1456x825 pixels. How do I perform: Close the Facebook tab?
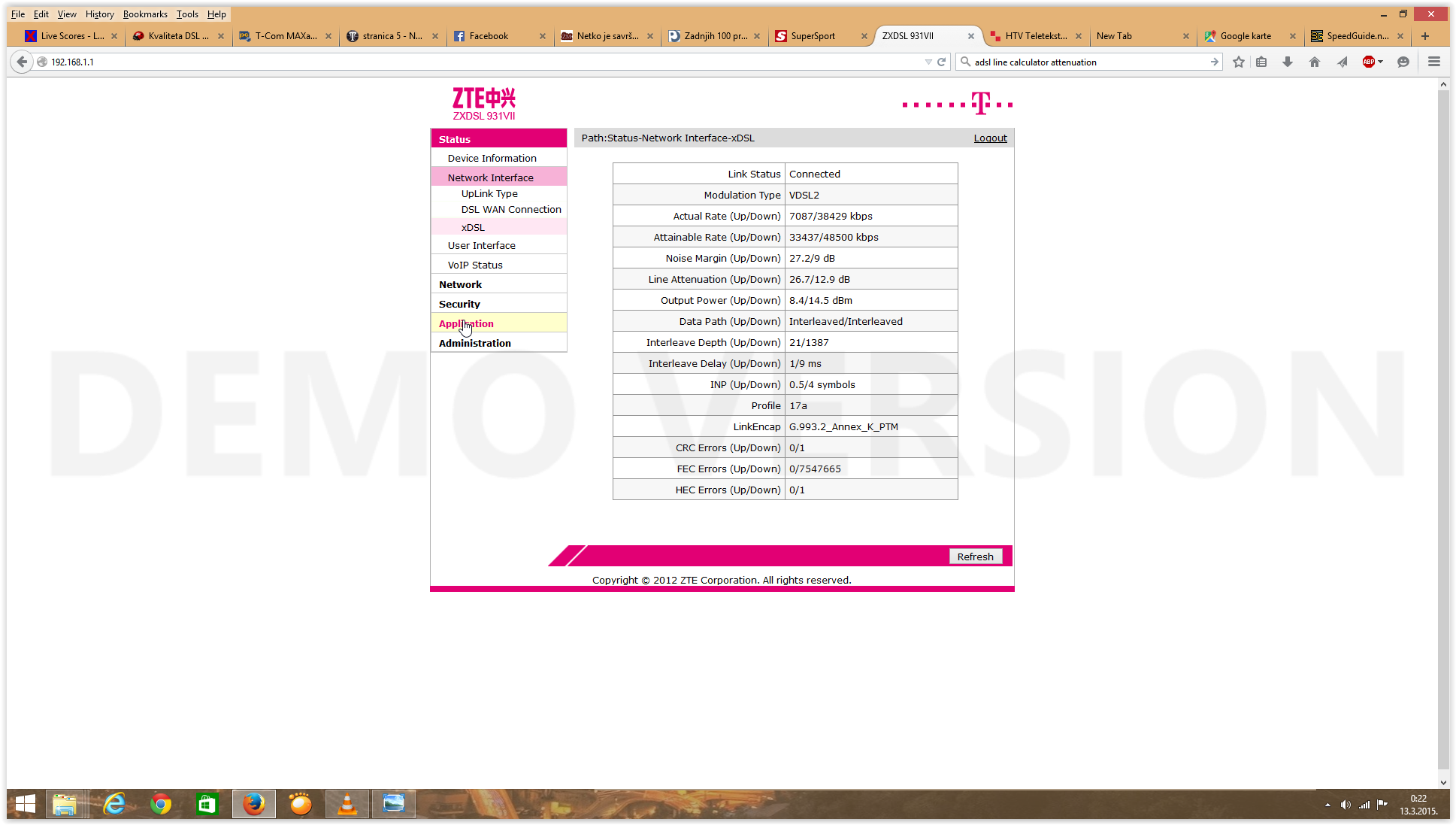pos(542,36)
